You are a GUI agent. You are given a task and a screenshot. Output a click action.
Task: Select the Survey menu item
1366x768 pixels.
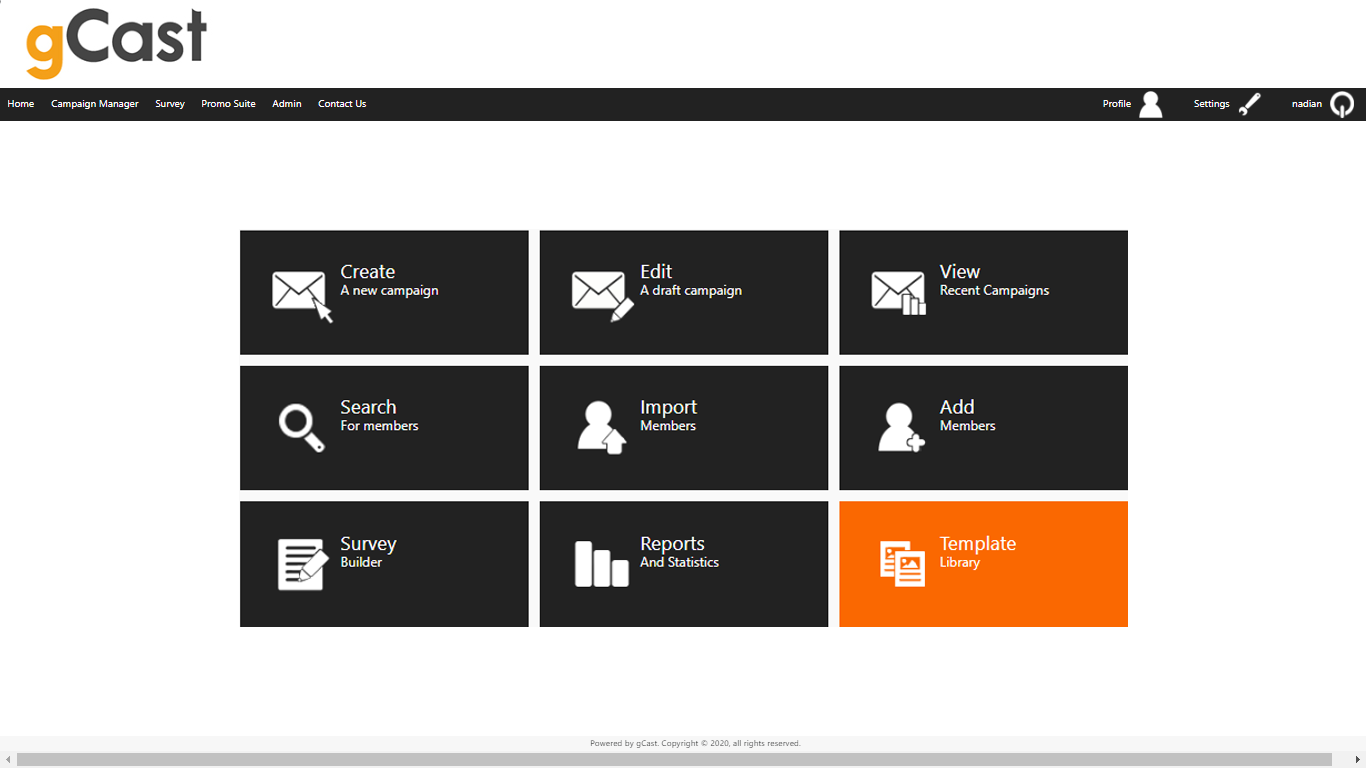tap(170, 104)
